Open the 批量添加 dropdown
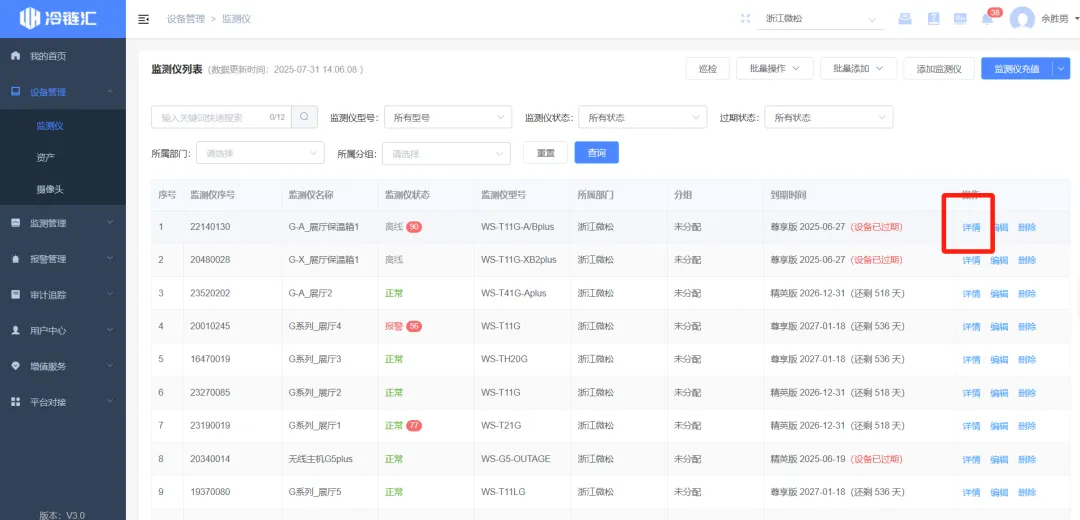This screenshot has width=1080, height=520. [858, 69]
